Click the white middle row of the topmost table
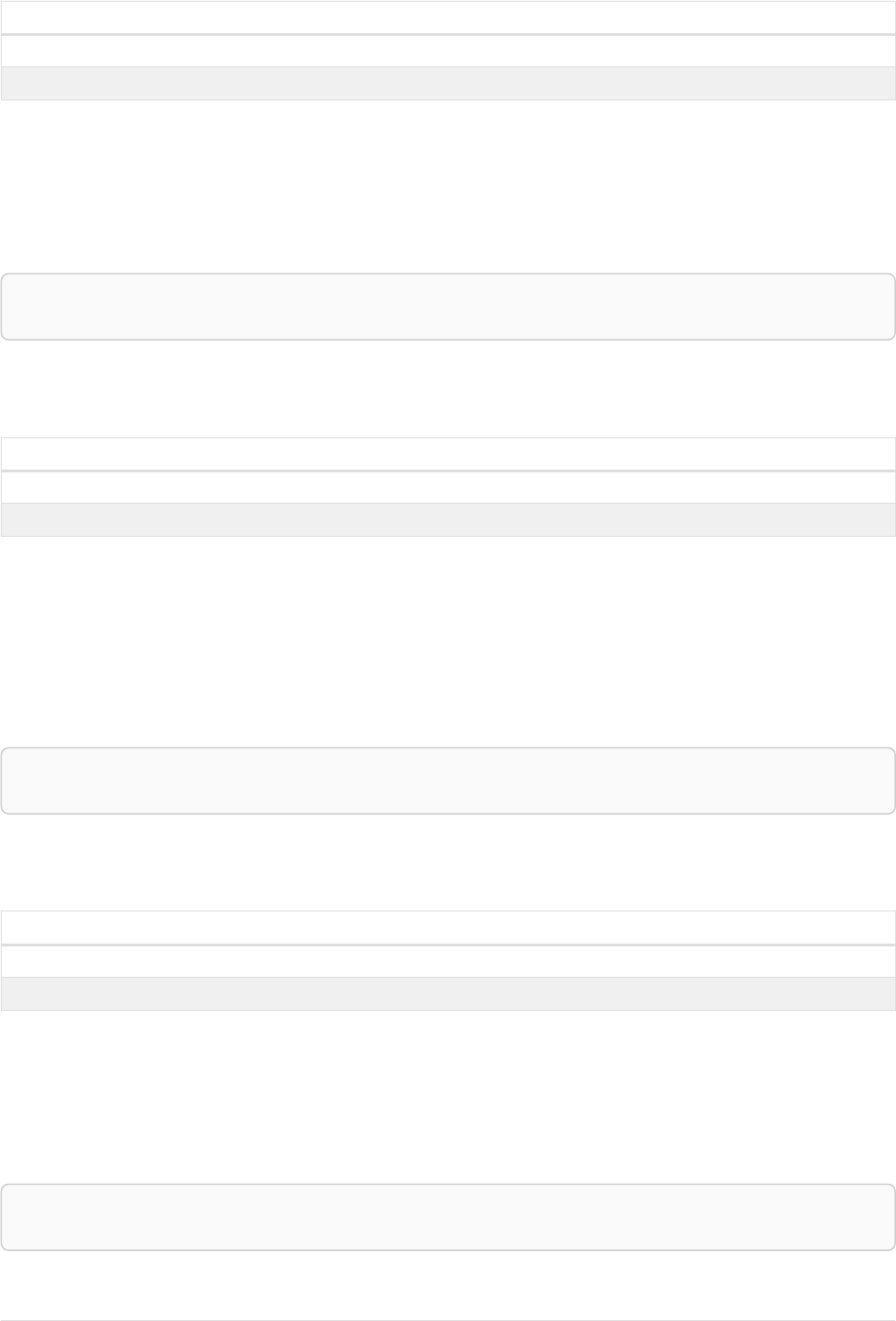896x1321 pixels. 448,50
